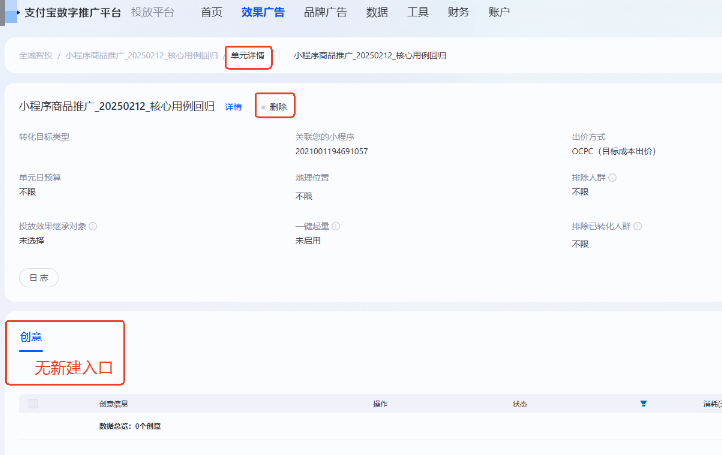This screenshot has width=722, height=455.
Task: Click the OCPC（目标成本出价）value
Action: [x=614, y=151]
